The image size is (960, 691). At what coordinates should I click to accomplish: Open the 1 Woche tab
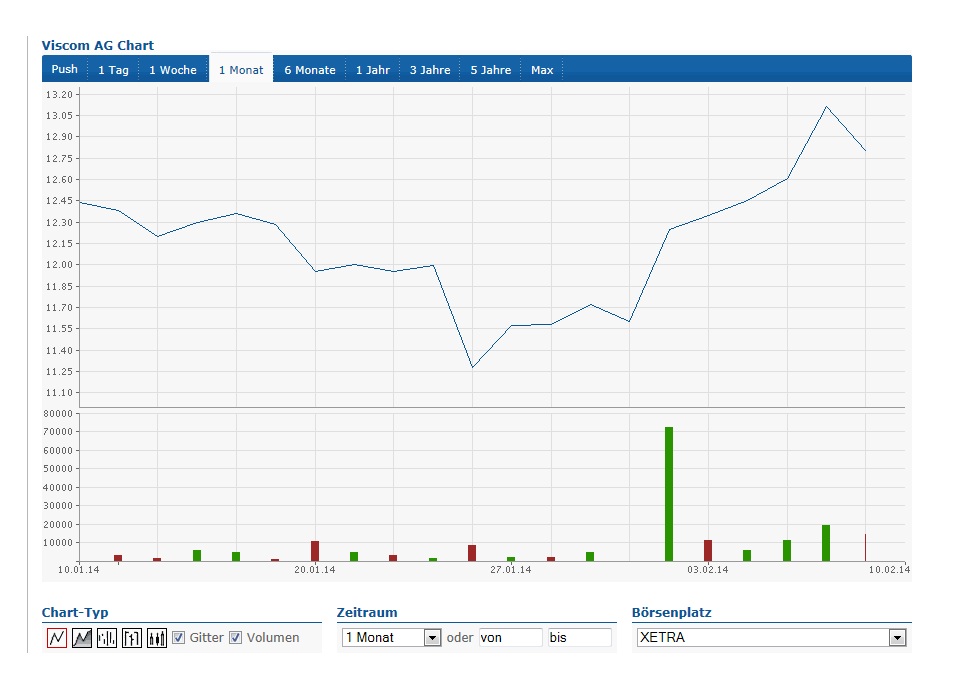173,70
